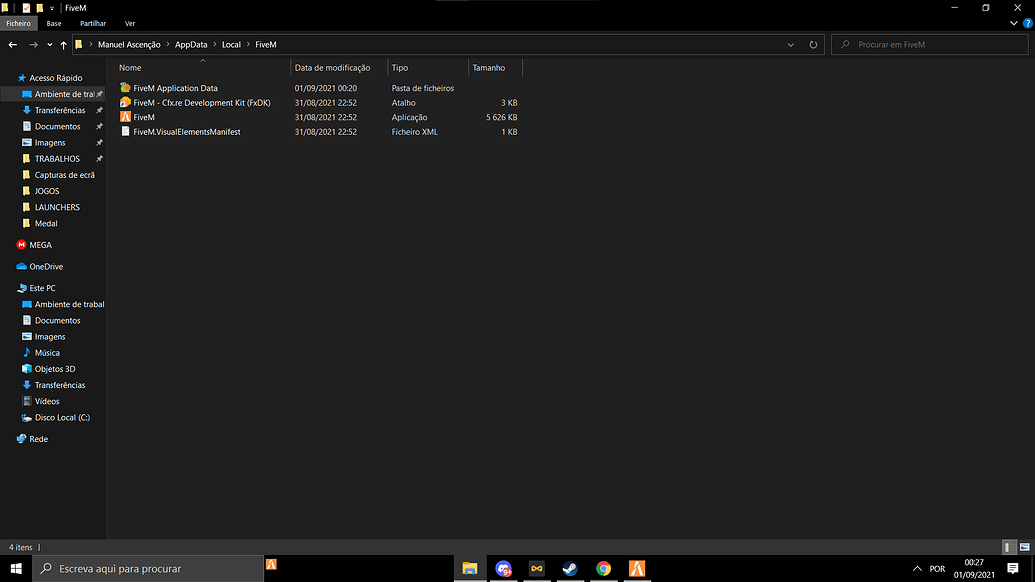Expand hidden icons in the system tray
The height and width of the screenshot is (582, 1035).
pos(916,568)
